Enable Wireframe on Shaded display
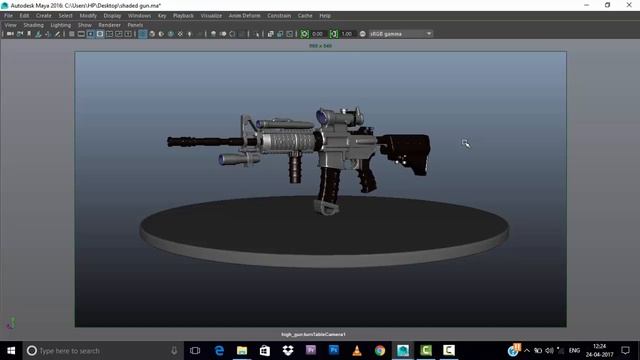Screen dimensions: 640x360 [x=171, y=34]
